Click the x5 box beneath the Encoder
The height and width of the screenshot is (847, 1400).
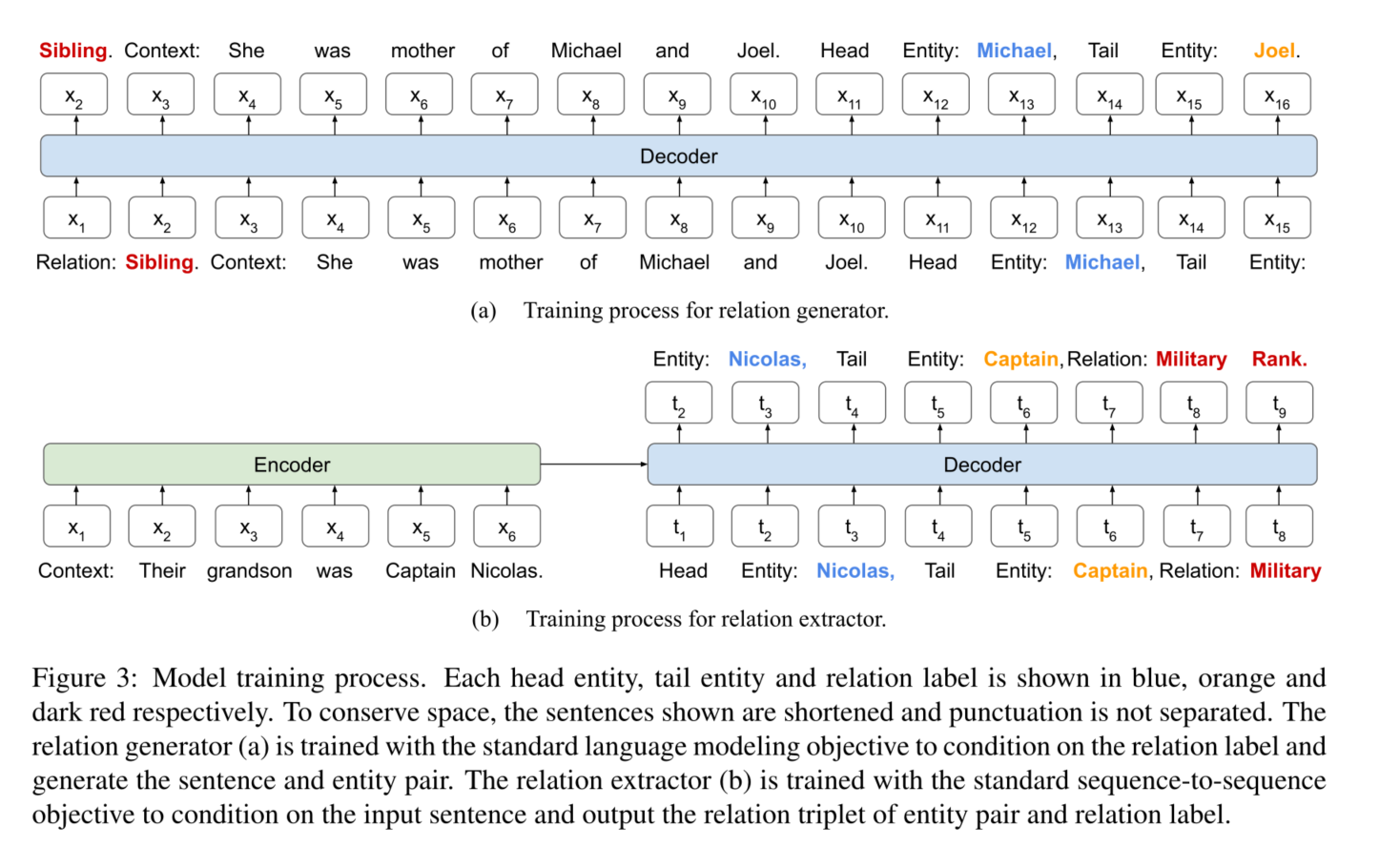[x=421, y=526]
